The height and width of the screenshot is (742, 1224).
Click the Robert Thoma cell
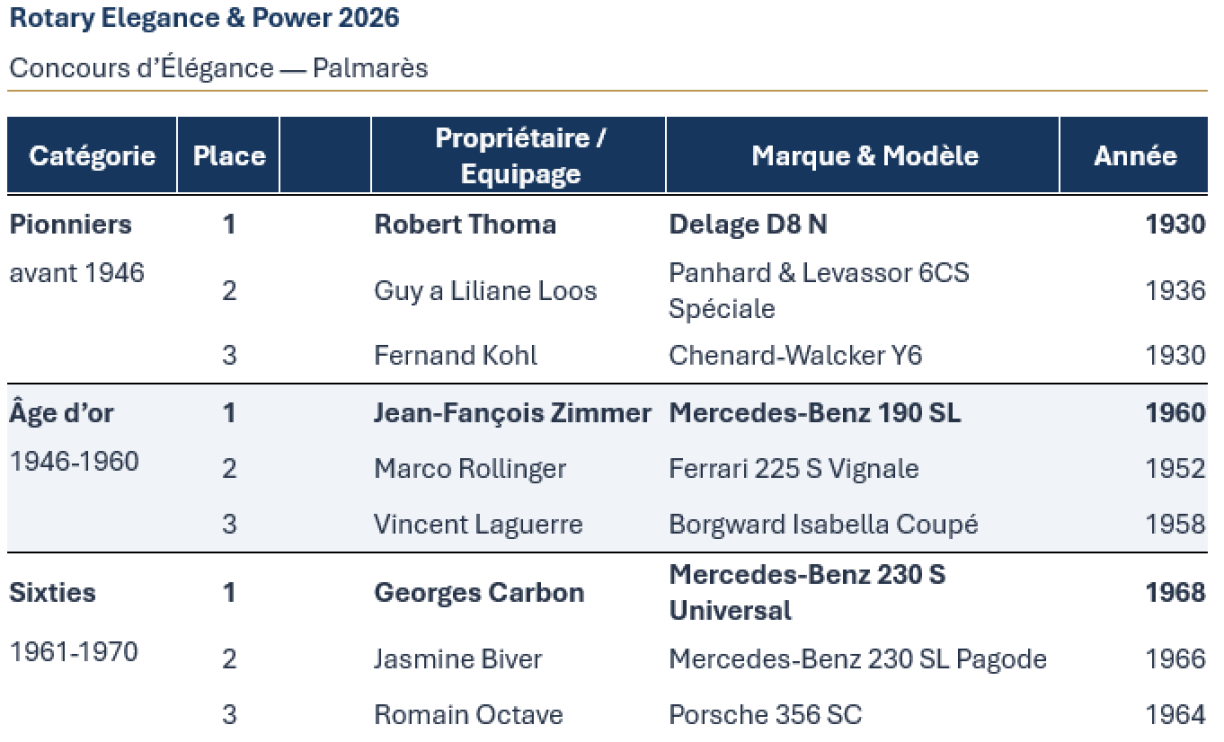pyautogui.click(x=465, y=224)
